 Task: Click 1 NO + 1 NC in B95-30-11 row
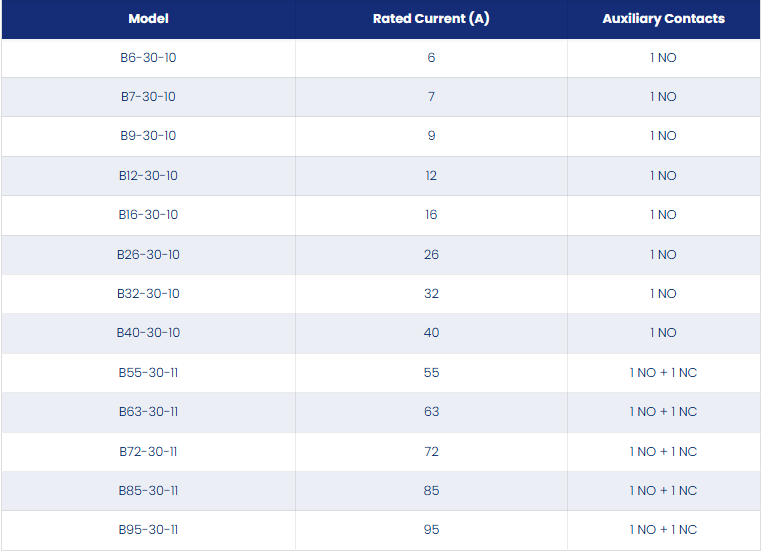[x=663, y=530]
